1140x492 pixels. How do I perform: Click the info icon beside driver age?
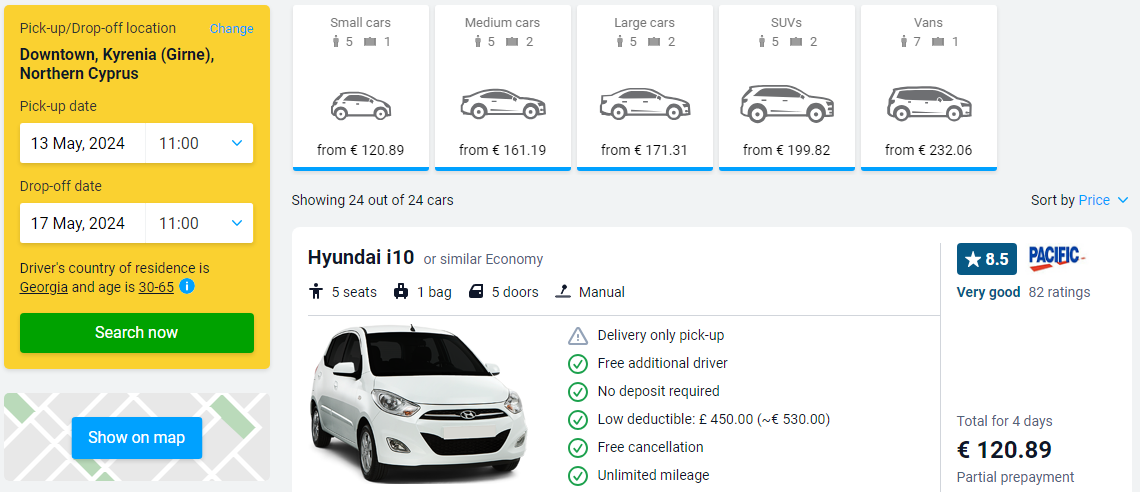[187, 287]
